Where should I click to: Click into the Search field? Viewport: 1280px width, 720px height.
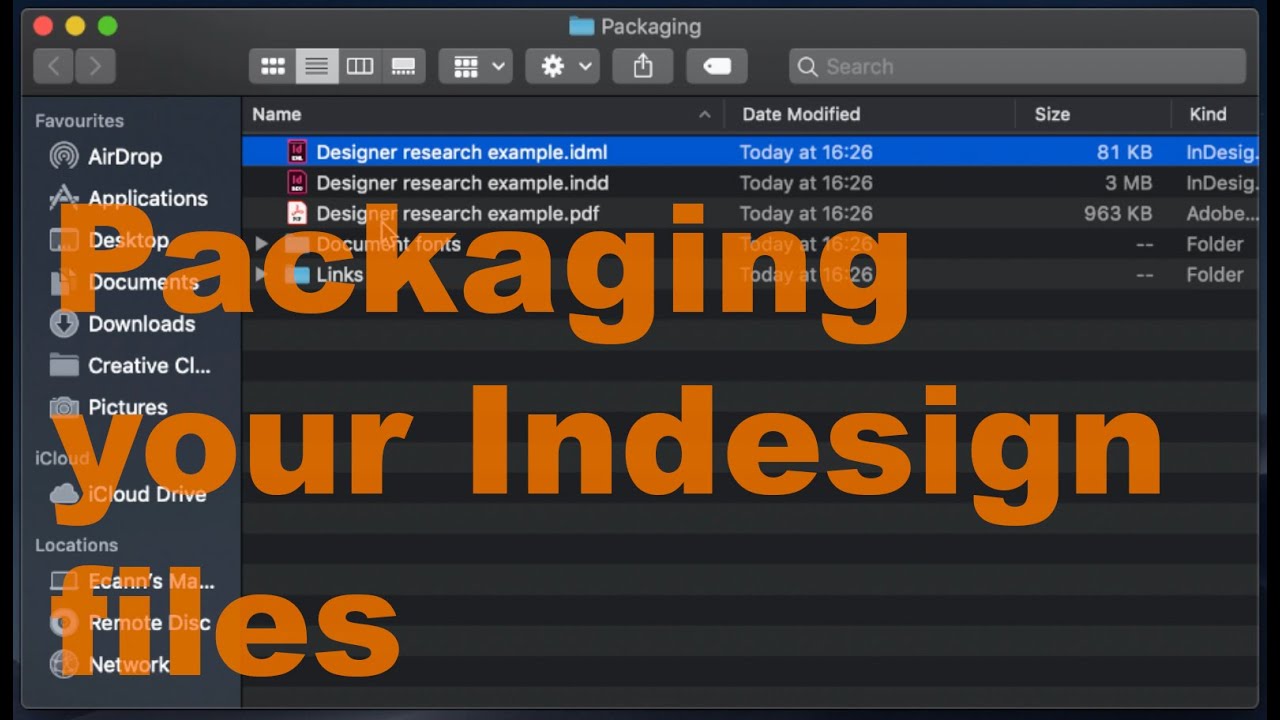click(x=1017, y=66)
